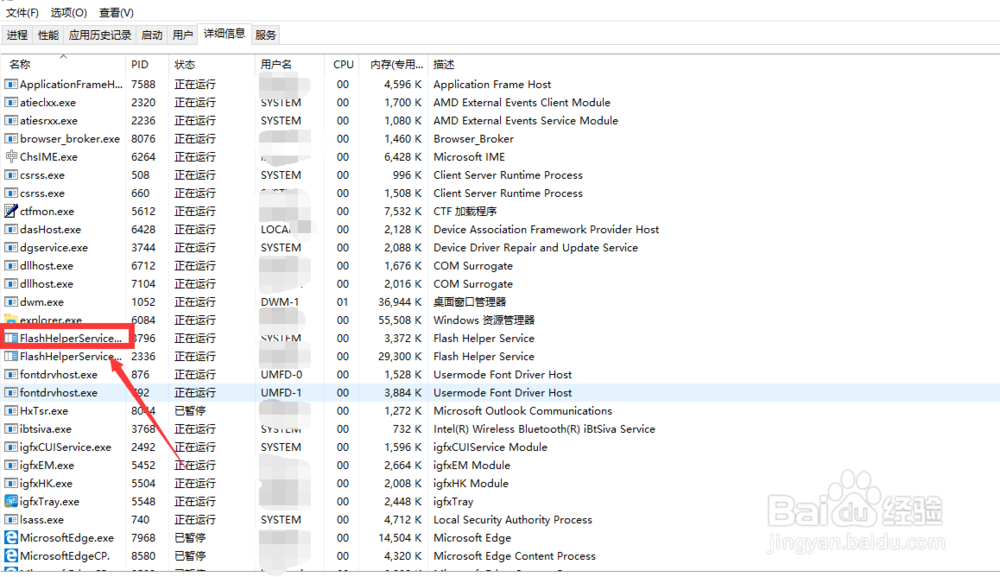Screen dimensions: 1000x577
Task: Switch to the 性能 tab
Action: tap(48, 35)
